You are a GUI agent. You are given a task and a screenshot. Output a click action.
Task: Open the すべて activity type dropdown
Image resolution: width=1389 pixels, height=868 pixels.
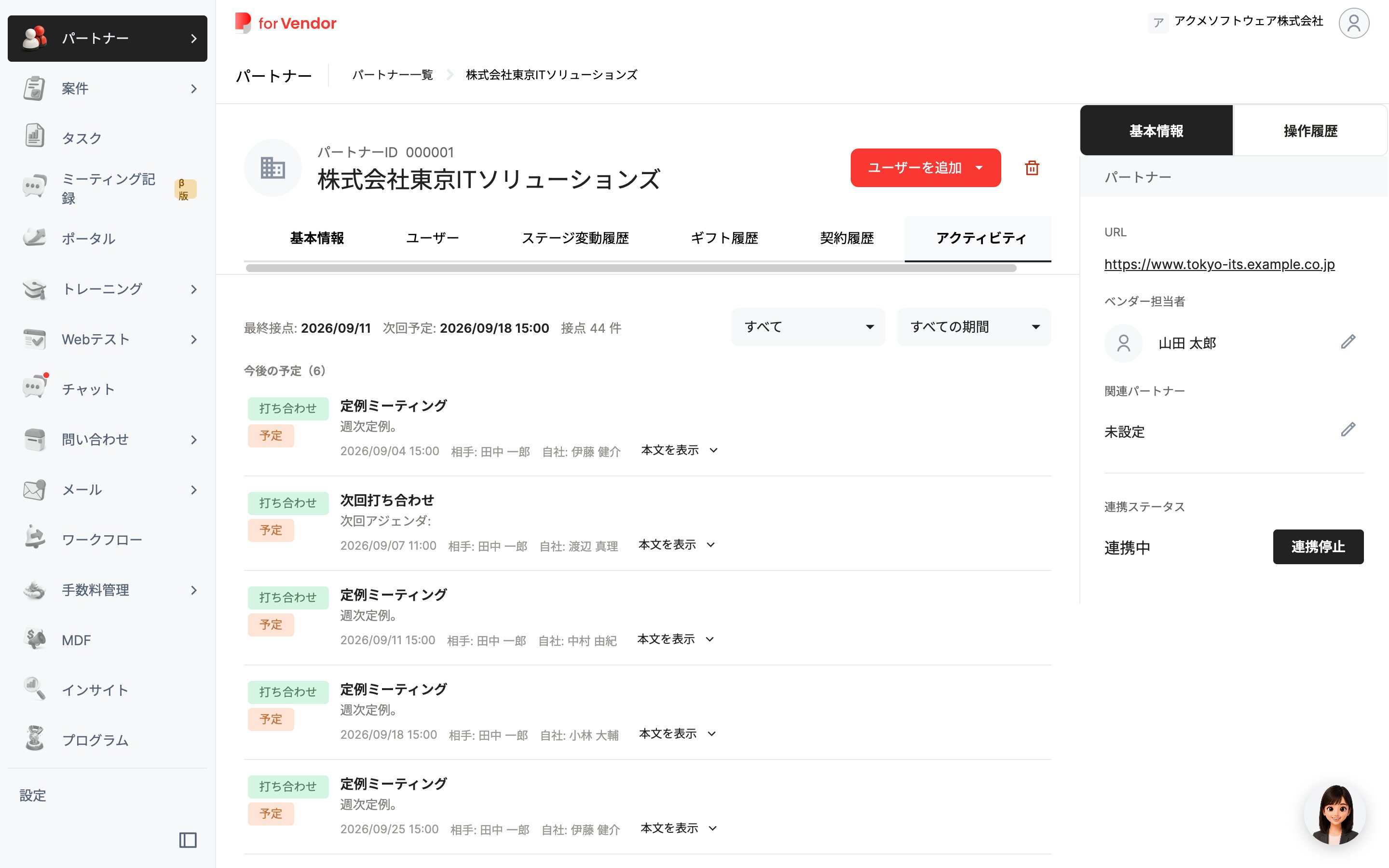(807, 327)
